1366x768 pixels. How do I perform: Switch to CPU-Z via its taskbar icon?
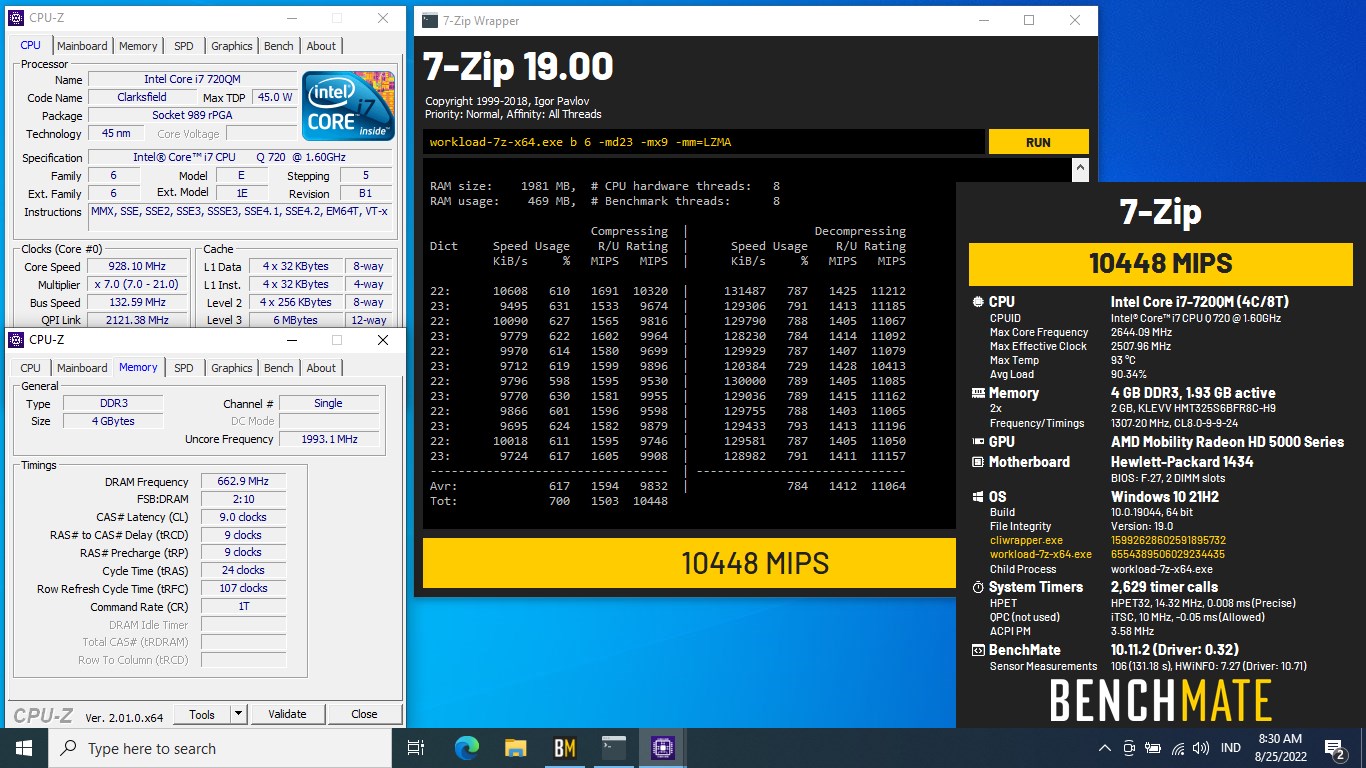pos(663,748)
